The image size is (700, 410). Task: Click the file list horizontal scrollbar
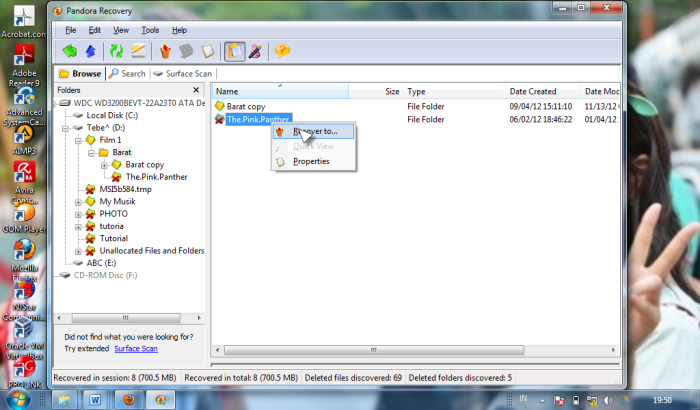(x=374, y=350)
